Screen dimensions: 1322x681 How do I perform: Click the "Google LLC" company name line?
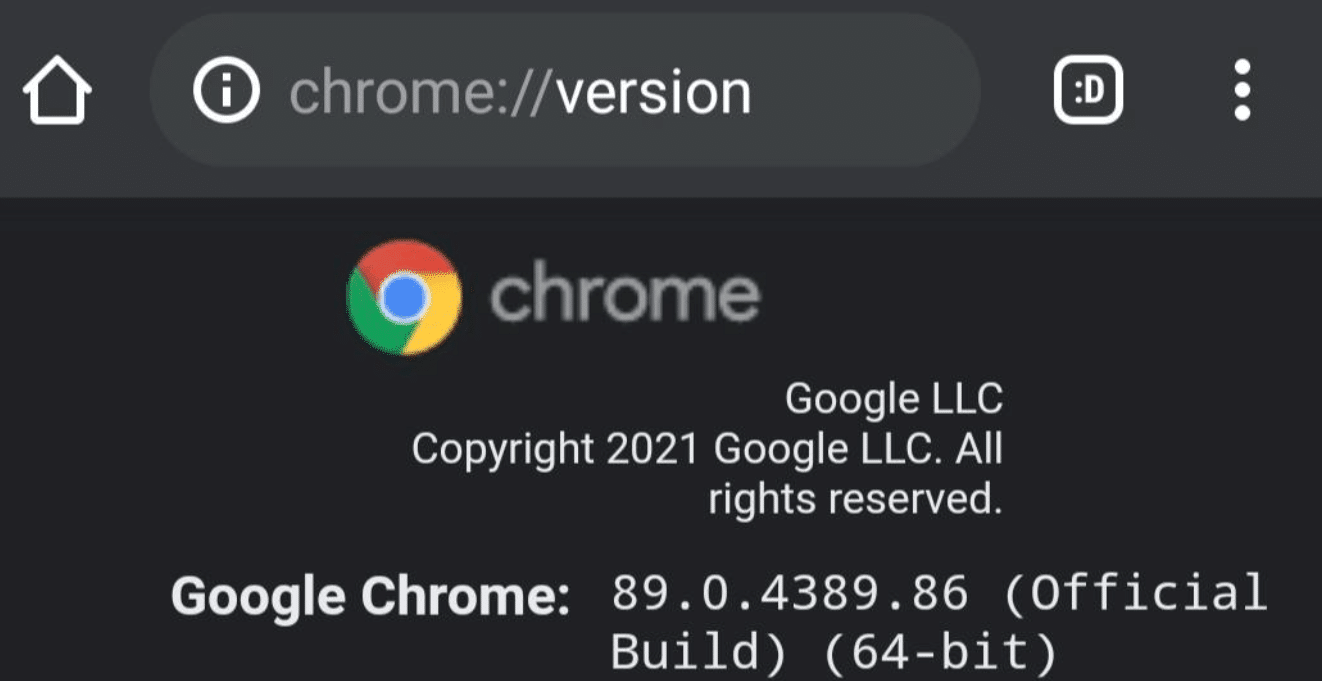click(x=893, y=400)
